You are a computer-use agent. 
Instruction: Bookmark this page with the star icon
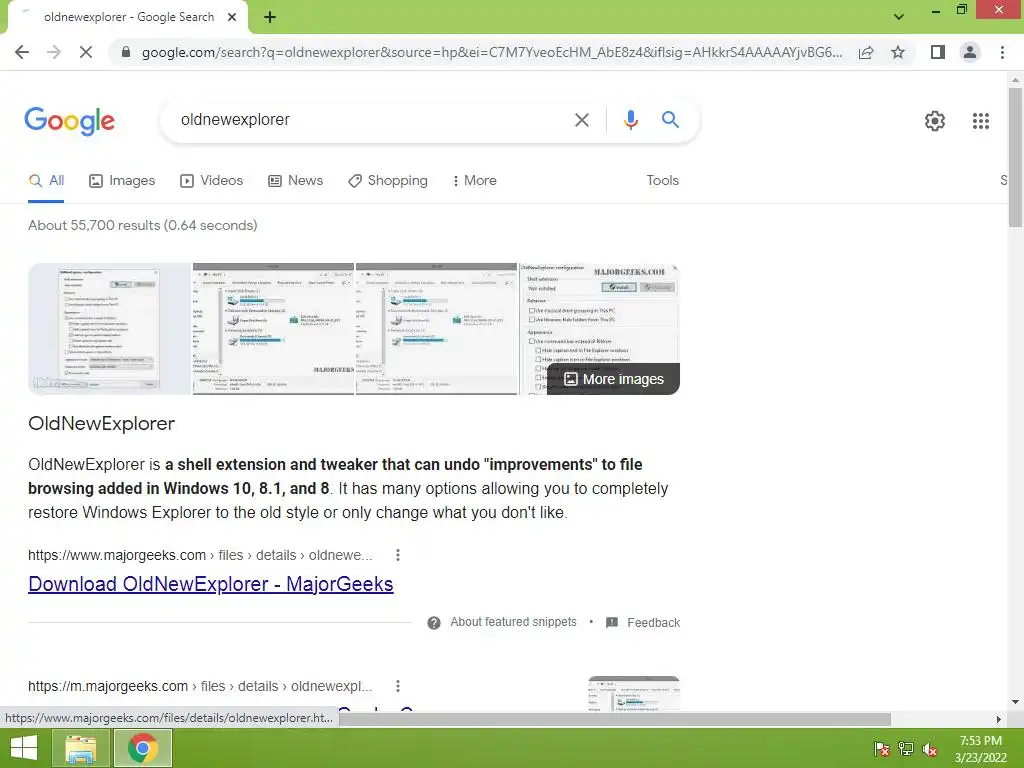pos(898,52)
